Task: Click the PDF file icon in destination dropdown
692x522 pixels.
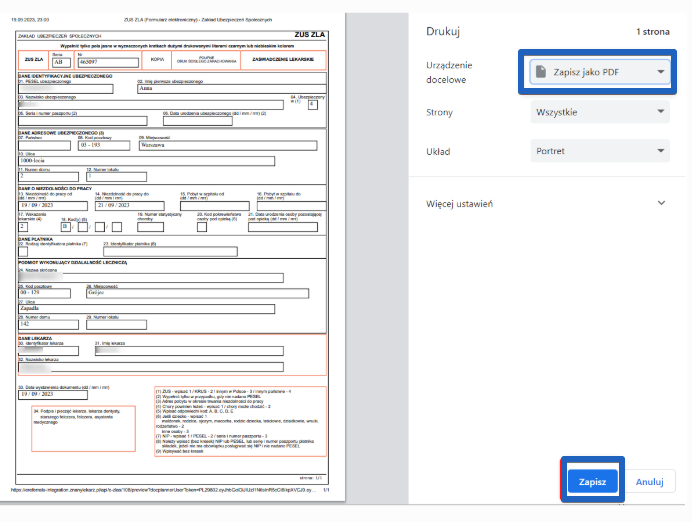Action: coord(541,71)
